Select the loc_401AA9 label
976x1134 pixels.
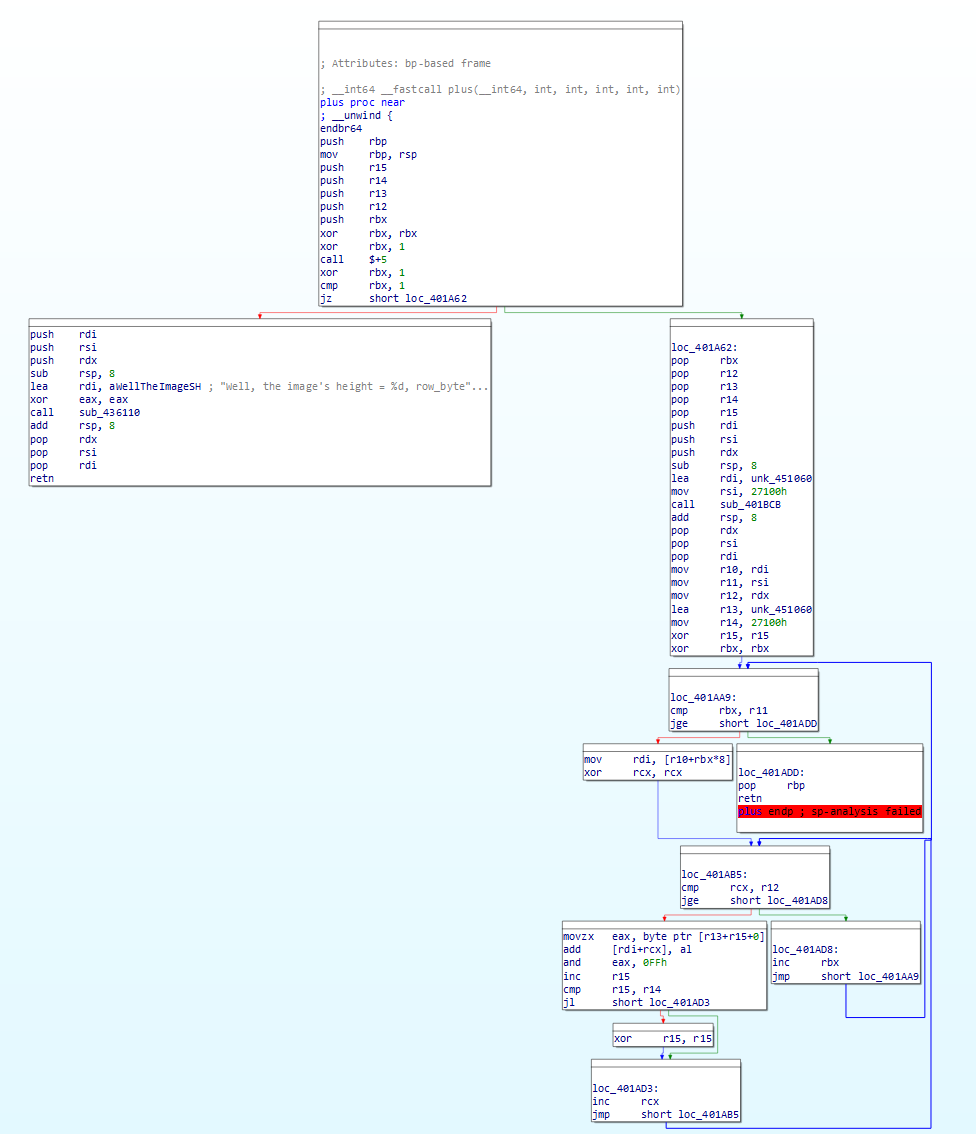pos(704,697)
